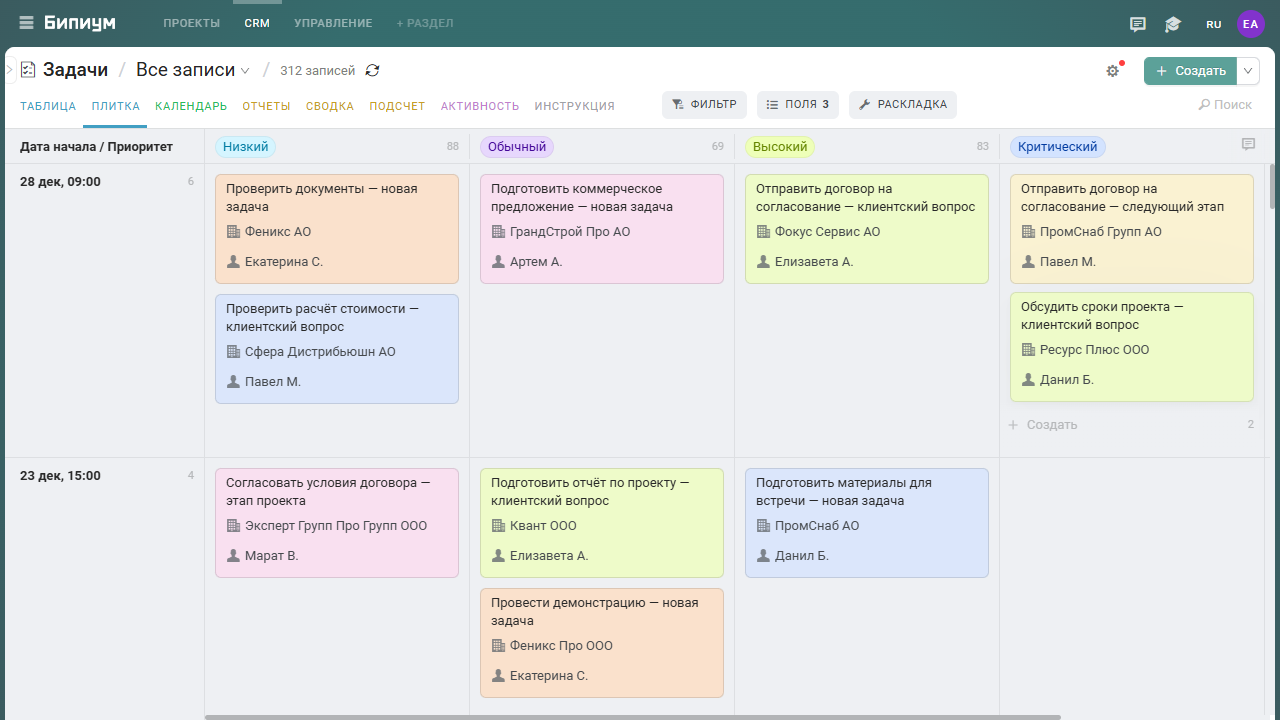Click person icon beside Артем А.
This screenshot has height=720, width=1280.
pos(498,262)
